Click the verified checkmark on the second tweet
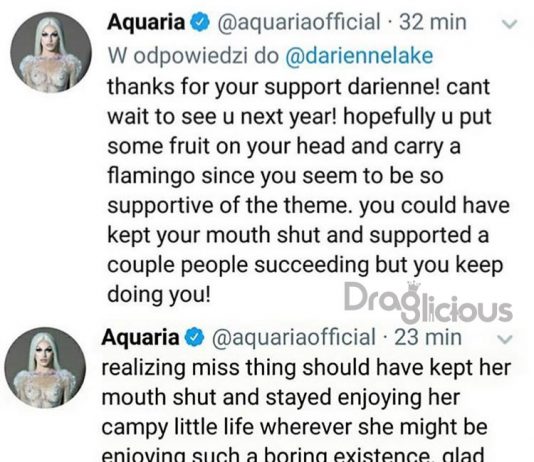 [194, 338]
